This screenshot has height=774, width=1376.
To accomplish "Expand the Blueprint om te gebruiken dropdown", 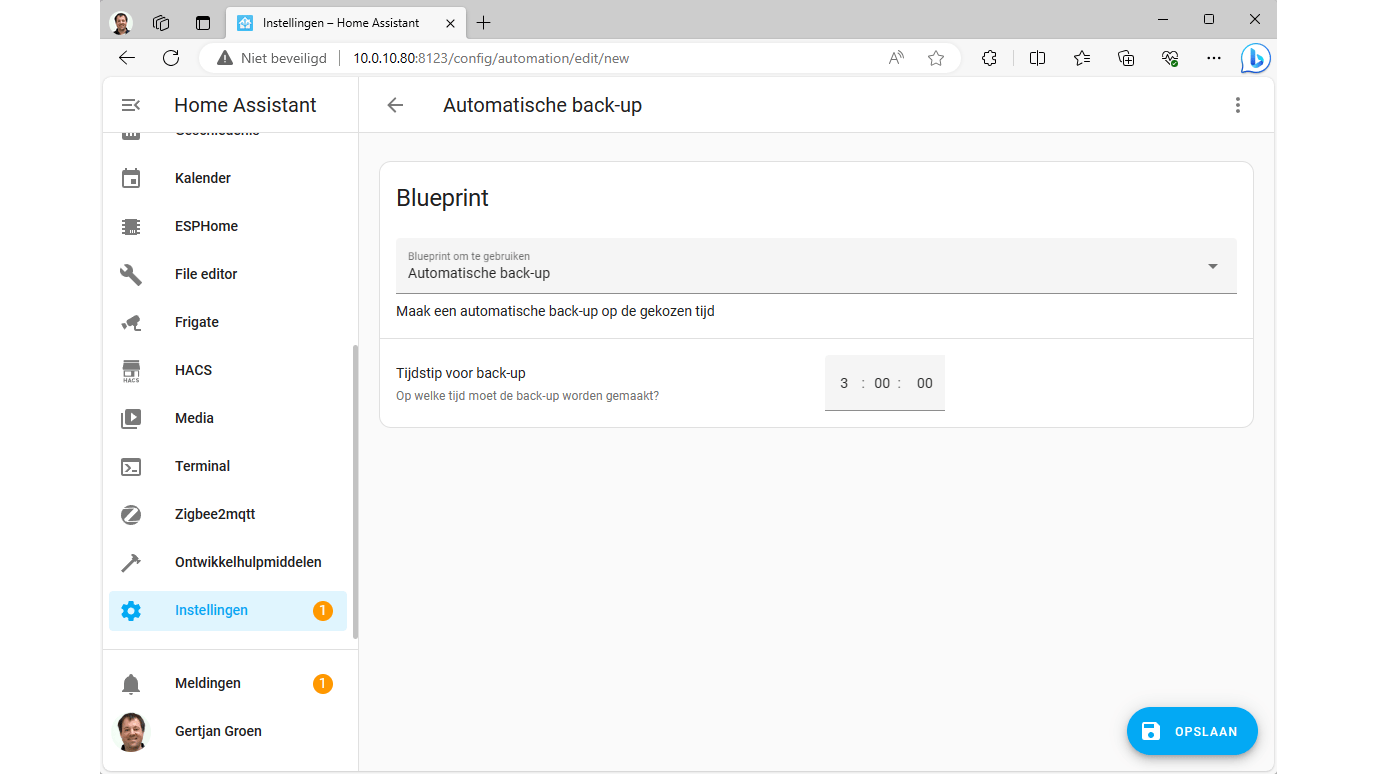I will click(x=1212, y=266).
